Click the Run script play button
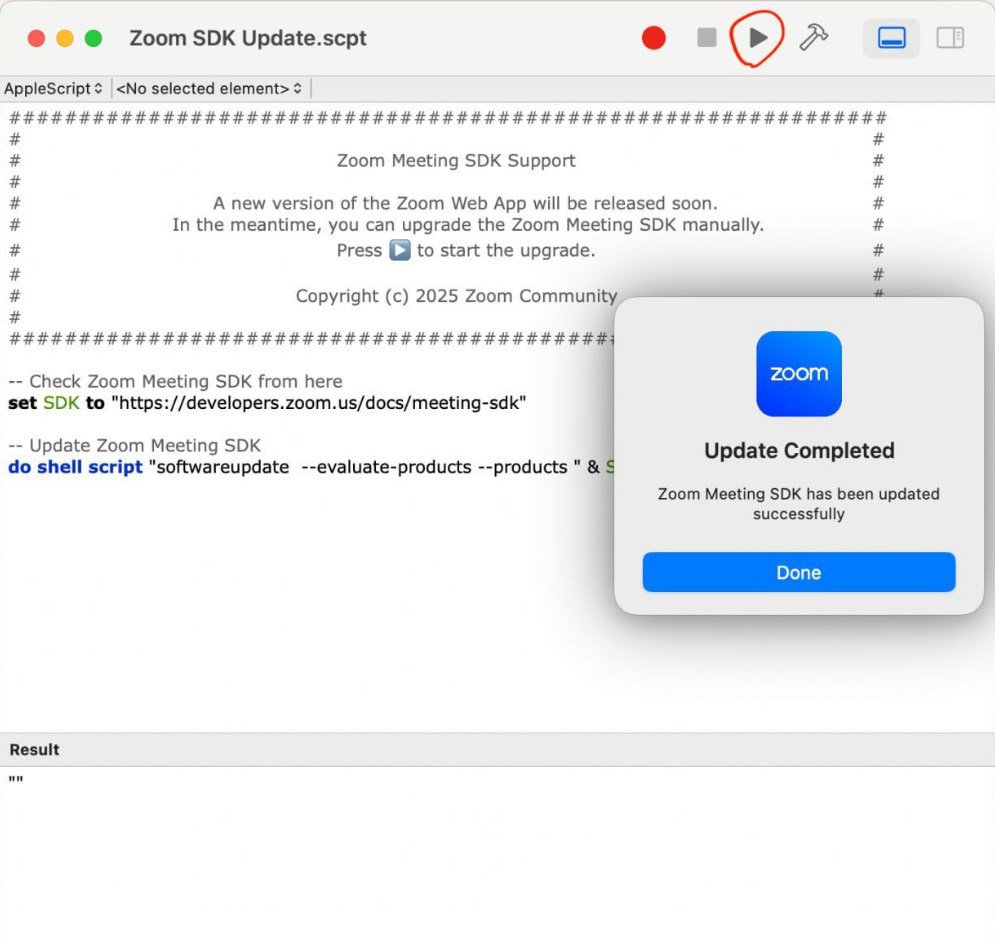995x946 pixels. (x=758, y=38)
